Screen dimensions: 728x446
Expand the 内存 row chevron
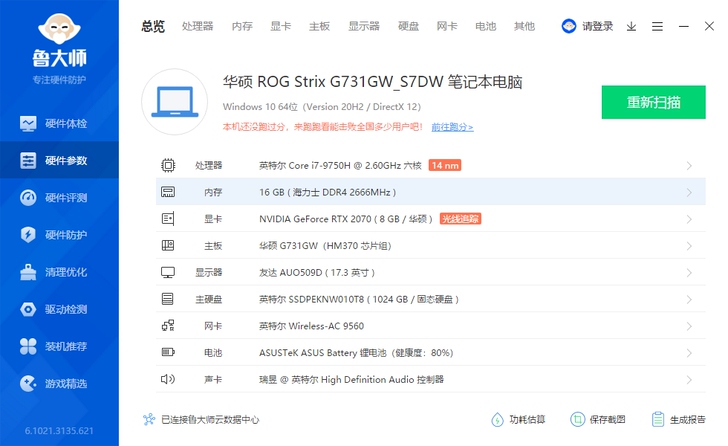point(689,192)
